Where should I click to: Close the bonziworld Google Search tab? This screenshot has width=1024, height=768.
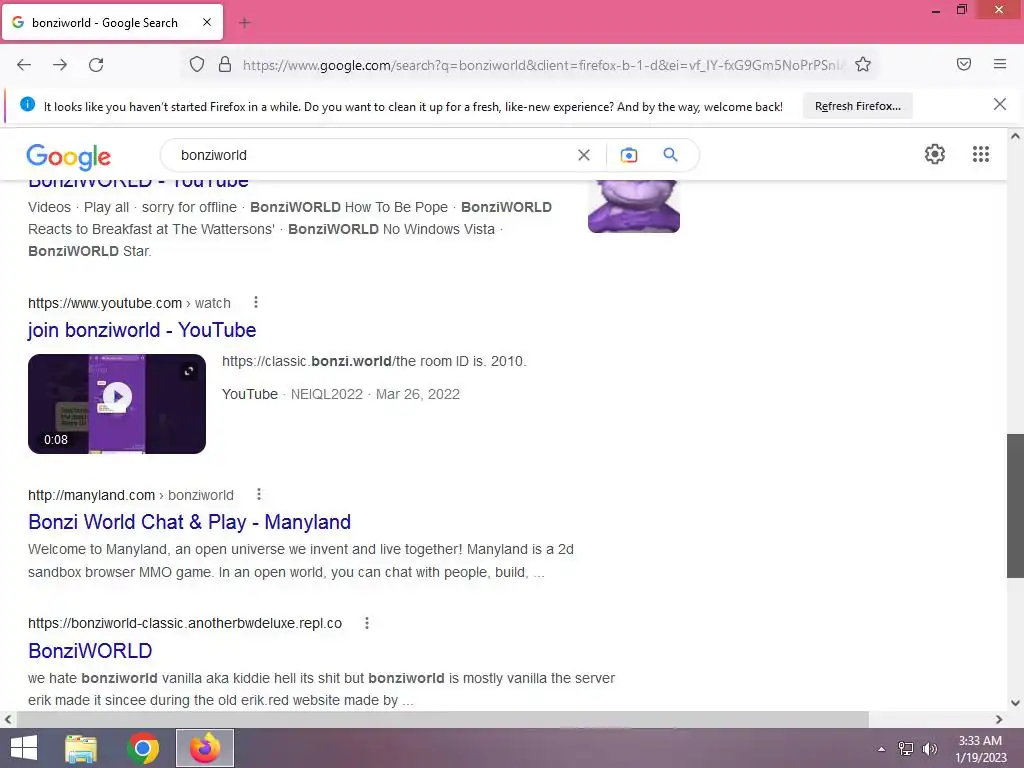click(x=207, y=22)
